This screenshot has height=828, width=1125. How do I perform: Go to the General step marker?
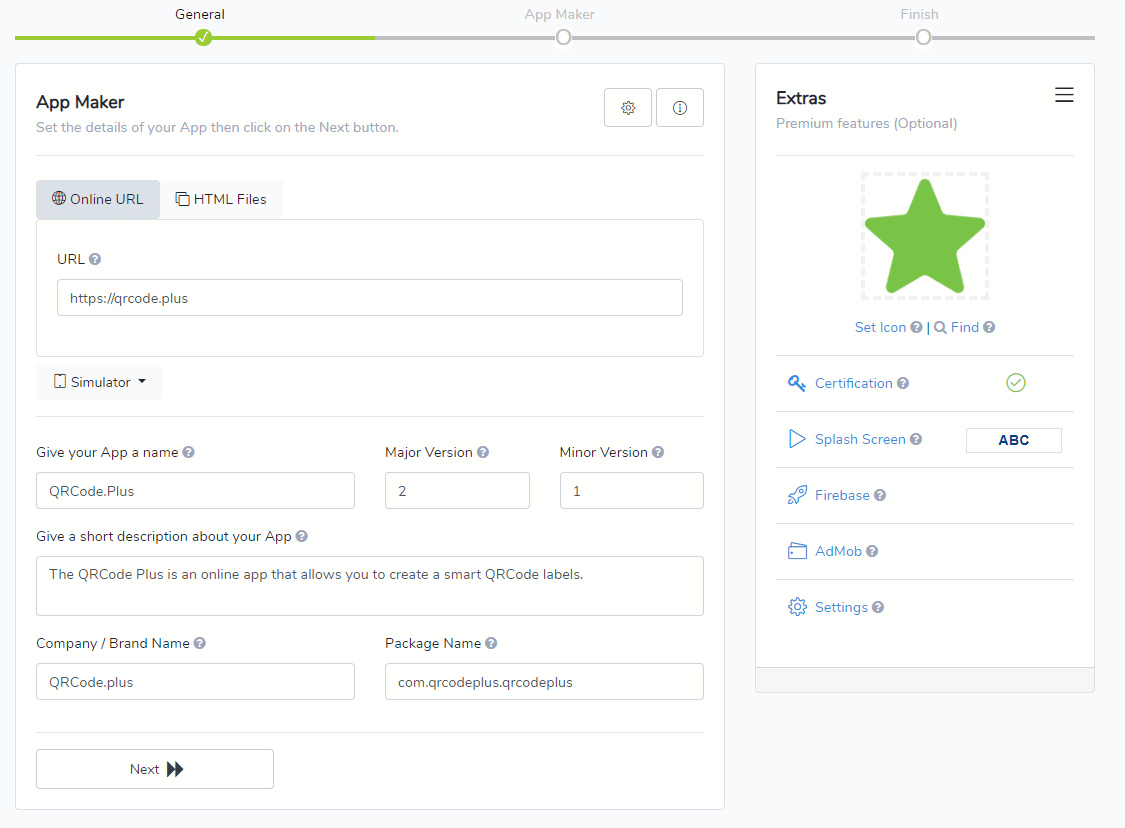[x=203, y=37]
